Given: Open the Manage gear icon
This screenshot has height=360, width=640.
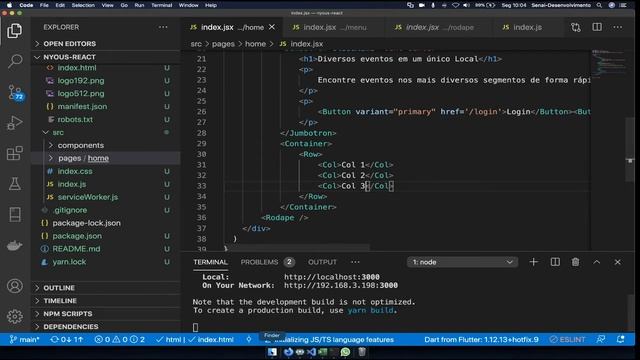Looking at the screenshot, I should pos(15,316).
